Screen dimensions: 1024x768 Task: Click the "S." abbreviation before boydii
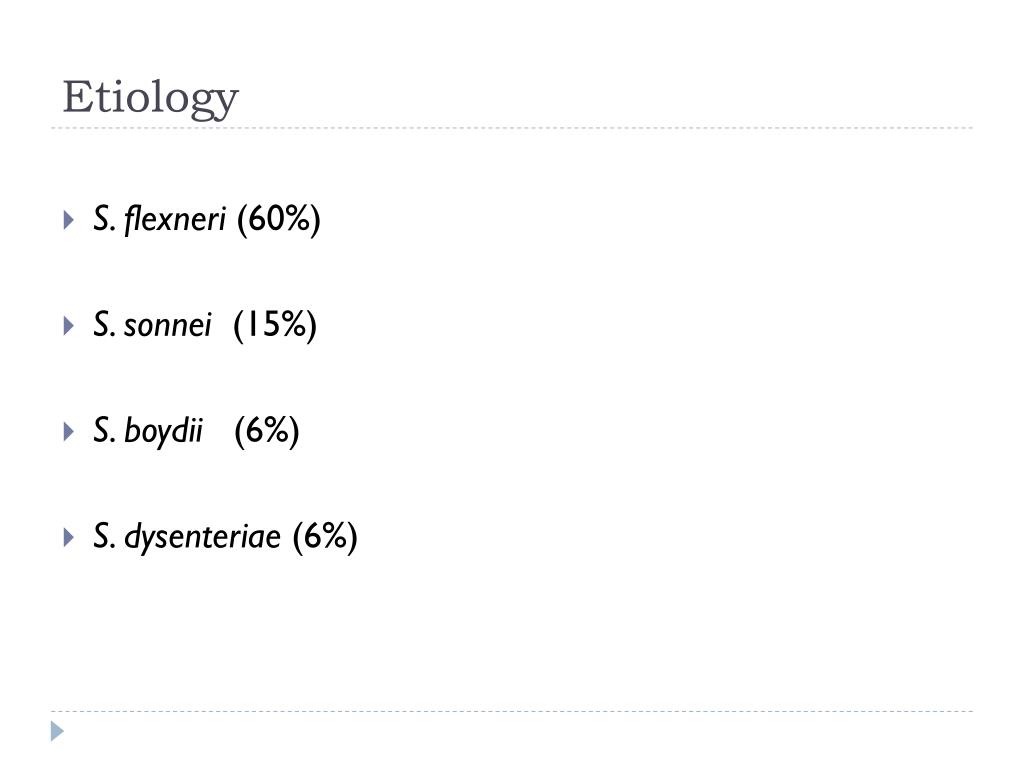104,430
